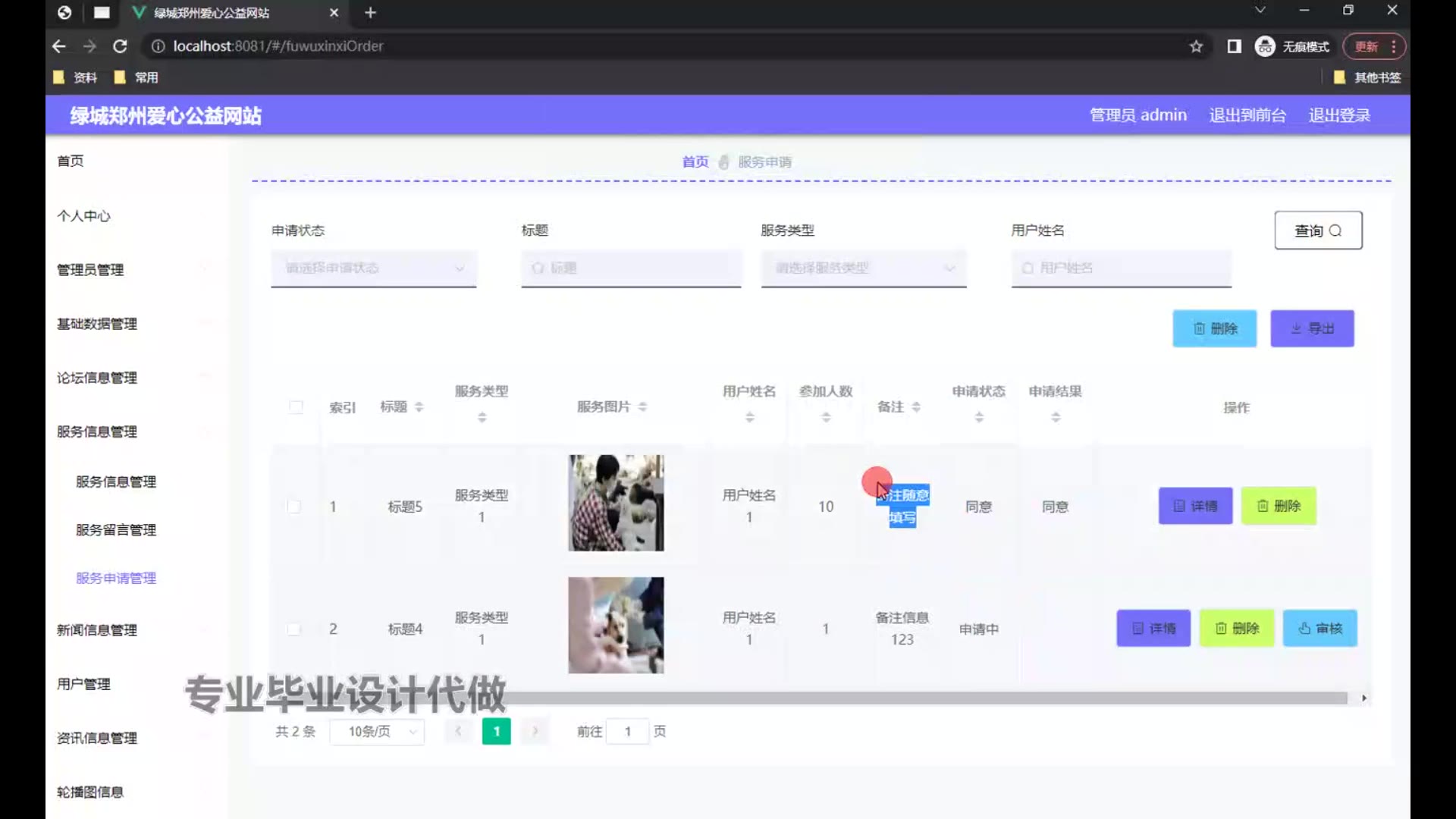This screenshot has width=1456, height=819.
Task: Click the browser reload icon
Action: click(120, 46)
